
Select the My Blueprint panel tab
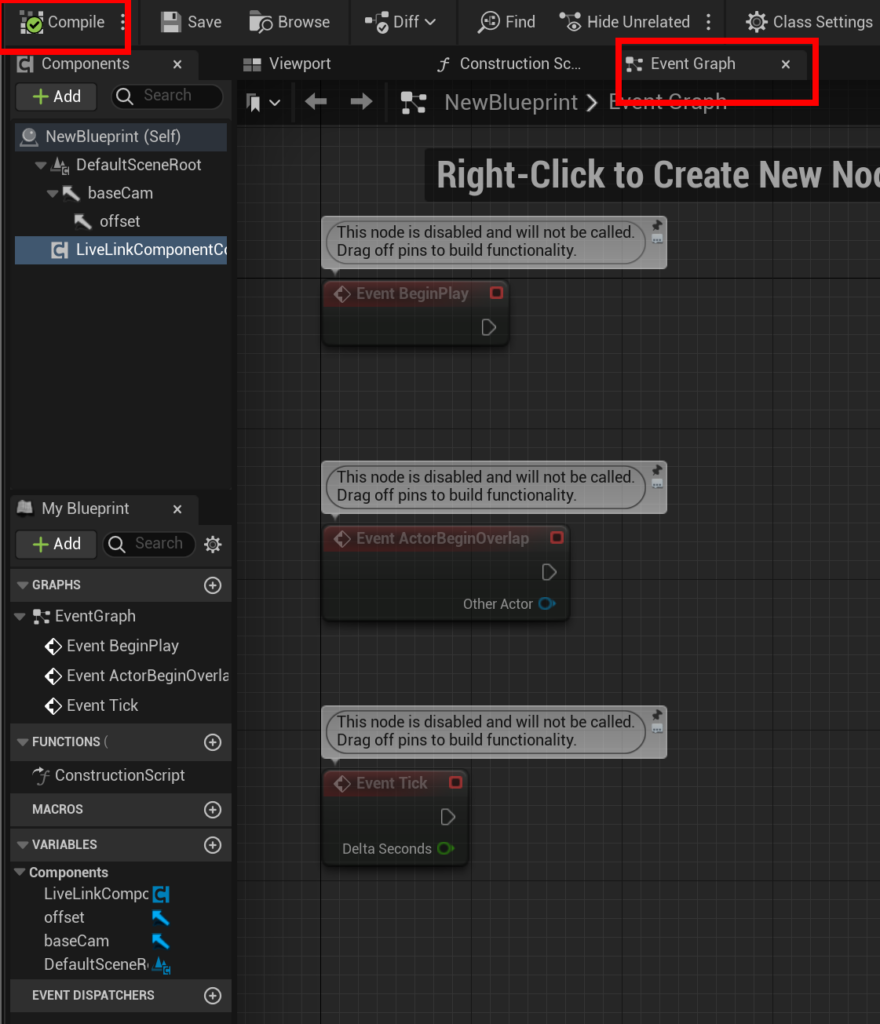point(85,509)
